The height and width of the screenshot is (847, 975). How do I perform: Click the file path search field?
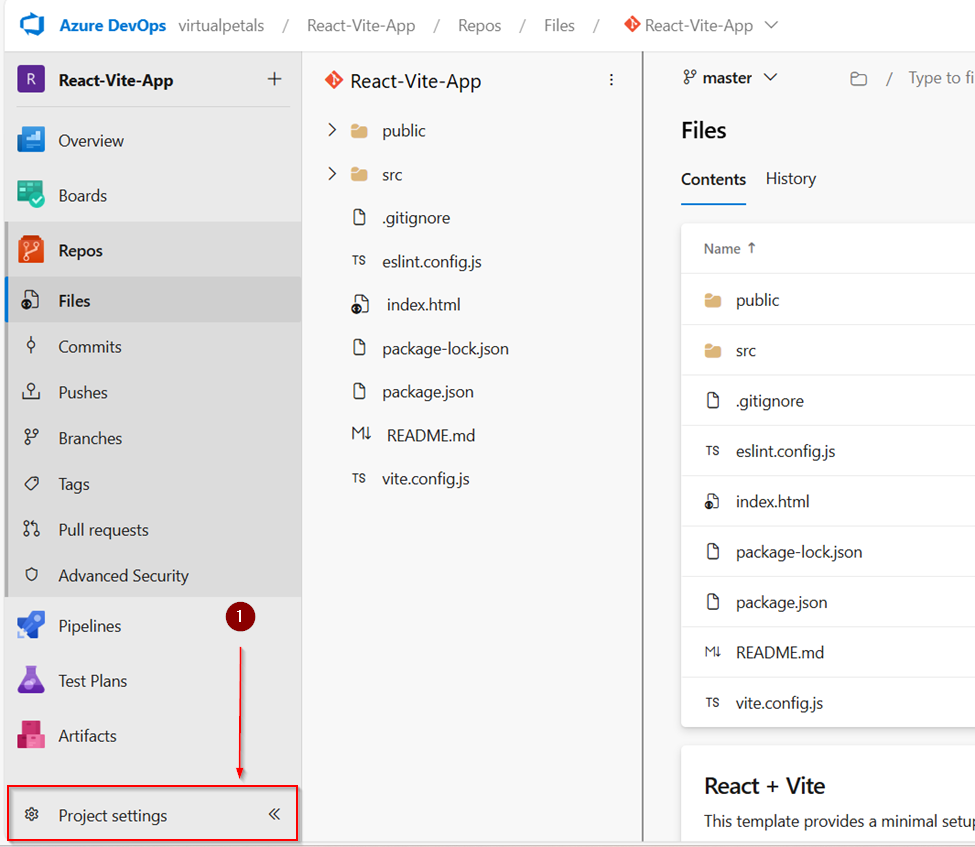tap(941, 78)
